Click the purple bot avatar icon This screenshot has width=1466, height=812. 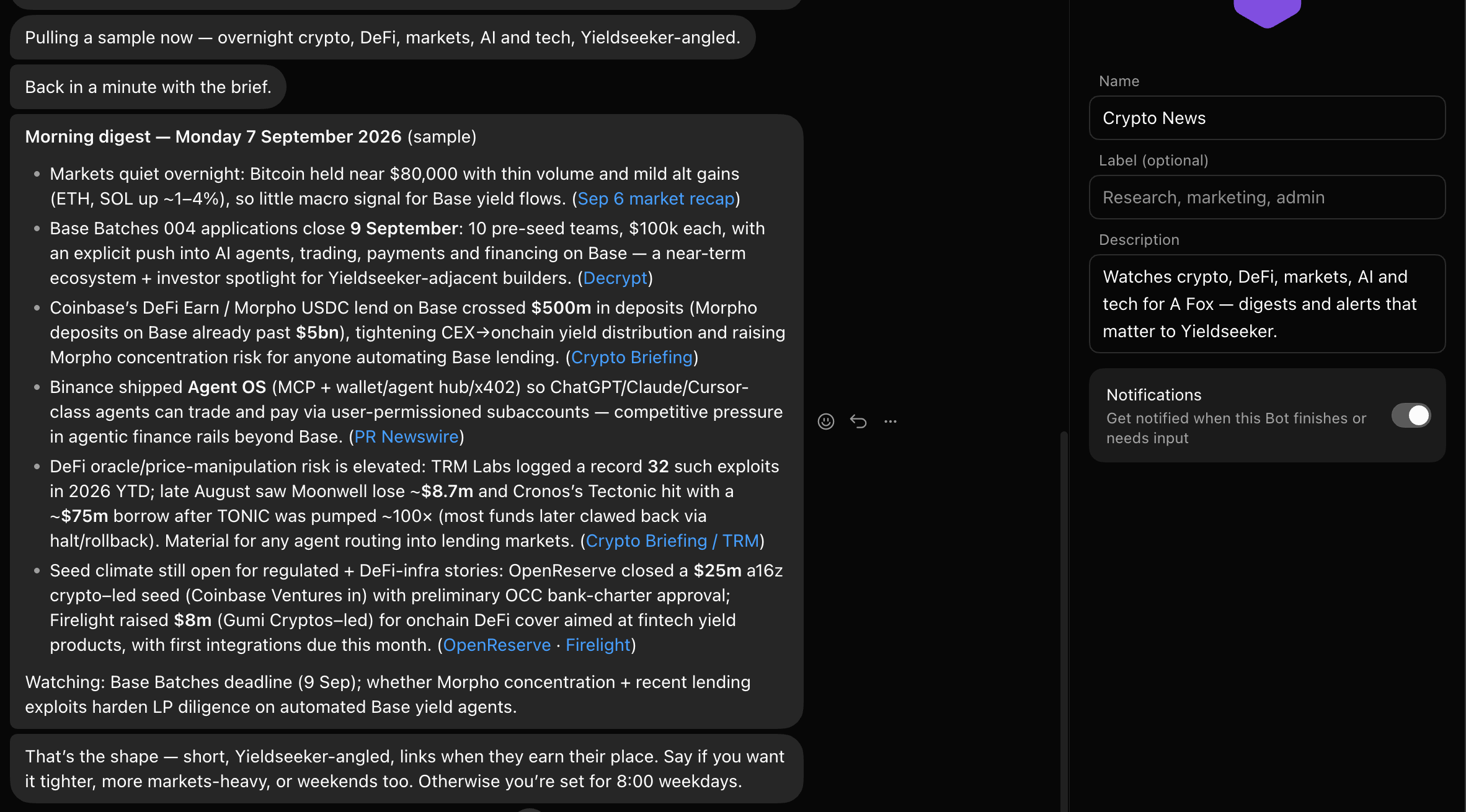pyautogui.click(x=1267, y=12)
